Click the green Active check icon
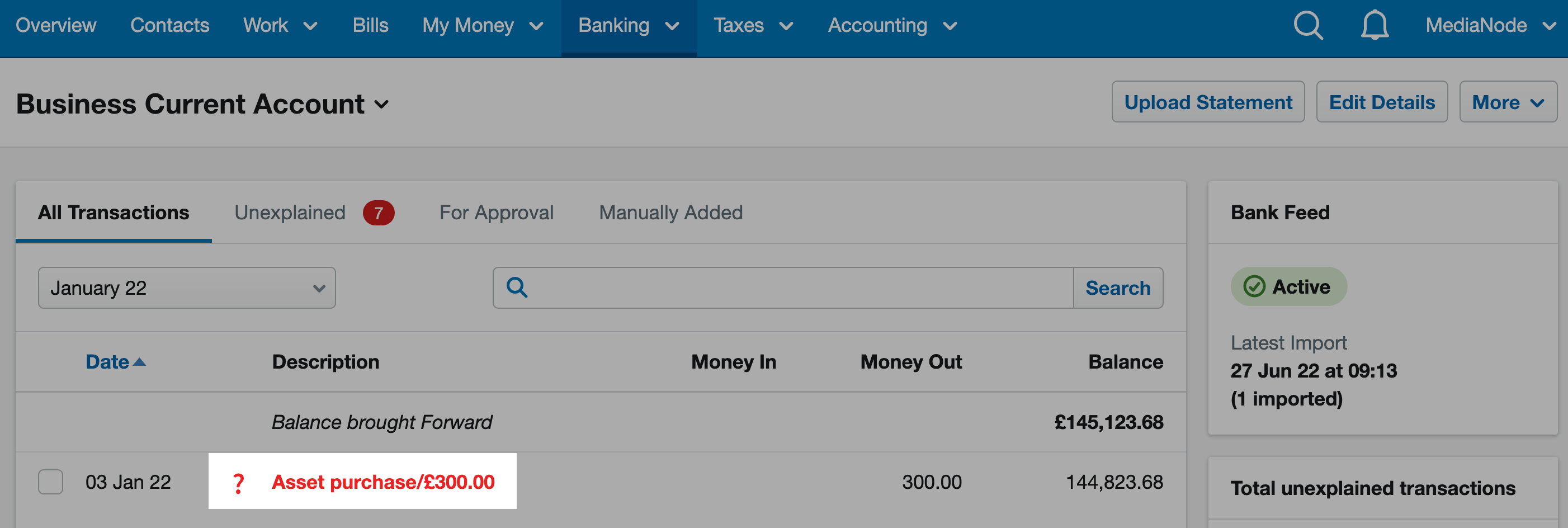This screenshot has width=1568, height=528. pyautogui.click(x=1254, y=286)
